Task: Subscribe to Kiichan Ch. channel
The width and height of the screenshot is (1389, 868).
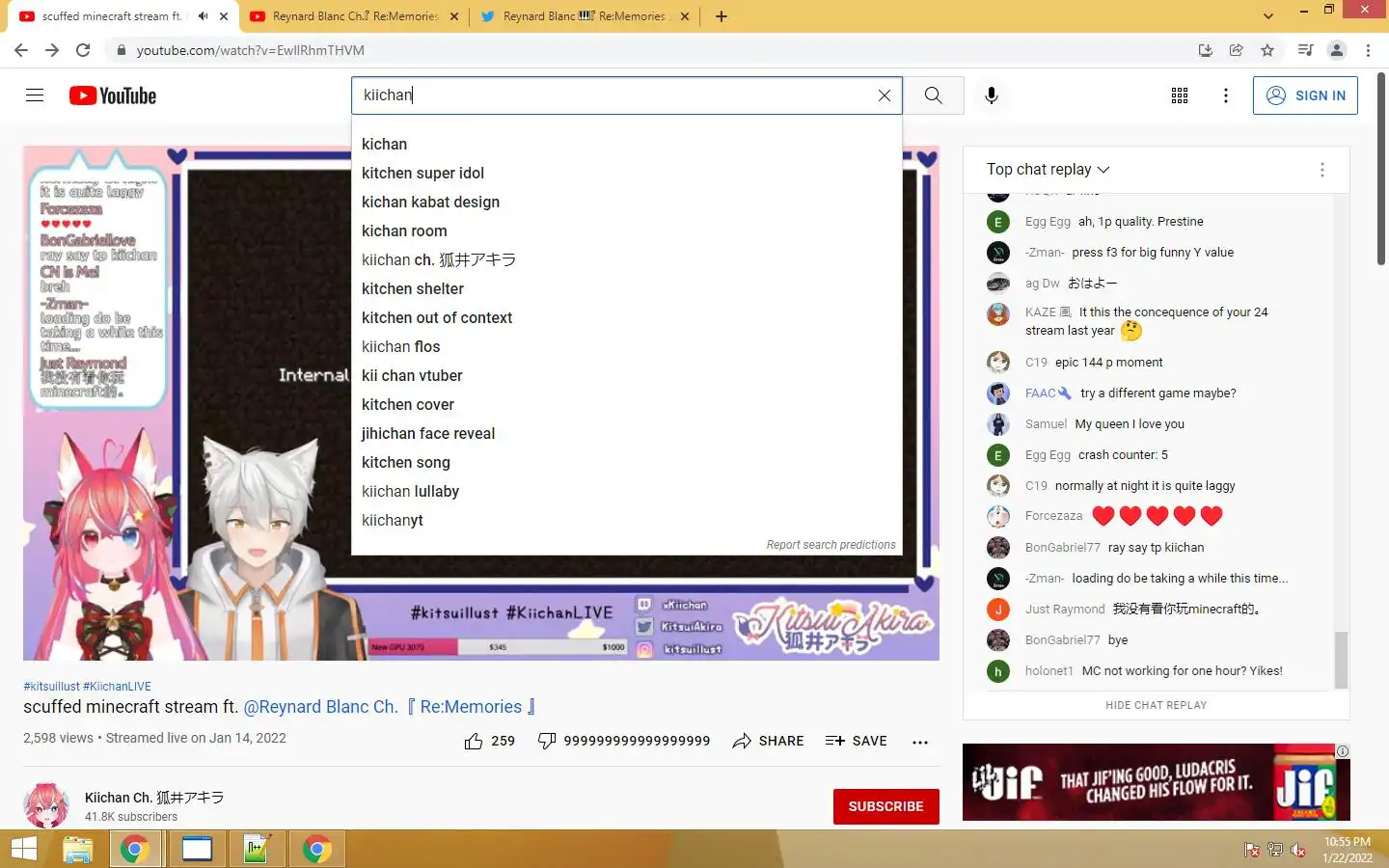Action: pyautogui.click(x=885, y=806)
